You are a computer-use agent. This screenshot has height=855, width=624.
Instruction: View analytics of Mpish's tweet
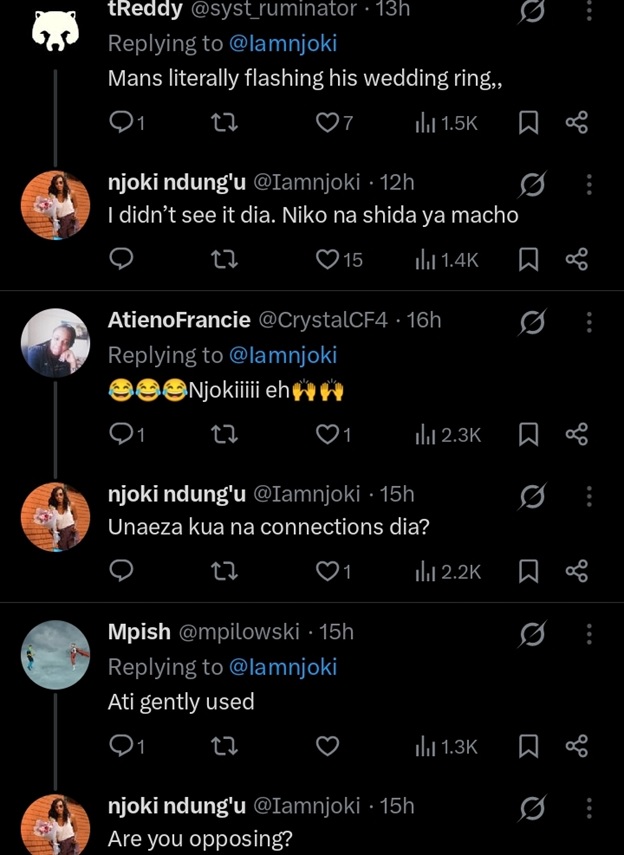pos(446,746)
